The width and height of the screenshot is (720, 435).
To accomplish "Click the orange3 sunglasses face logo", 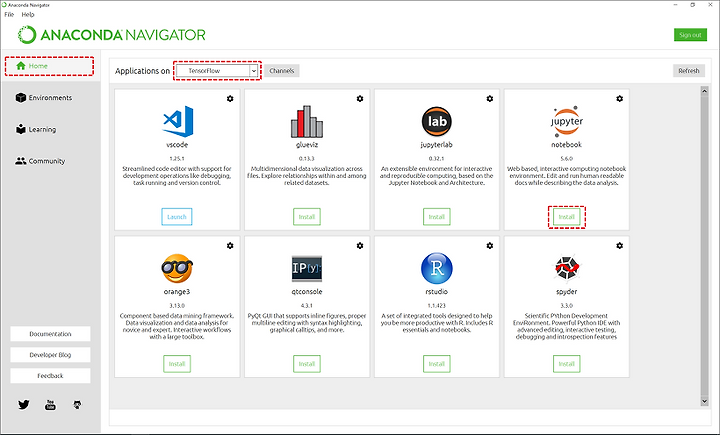I will [177, 269].
